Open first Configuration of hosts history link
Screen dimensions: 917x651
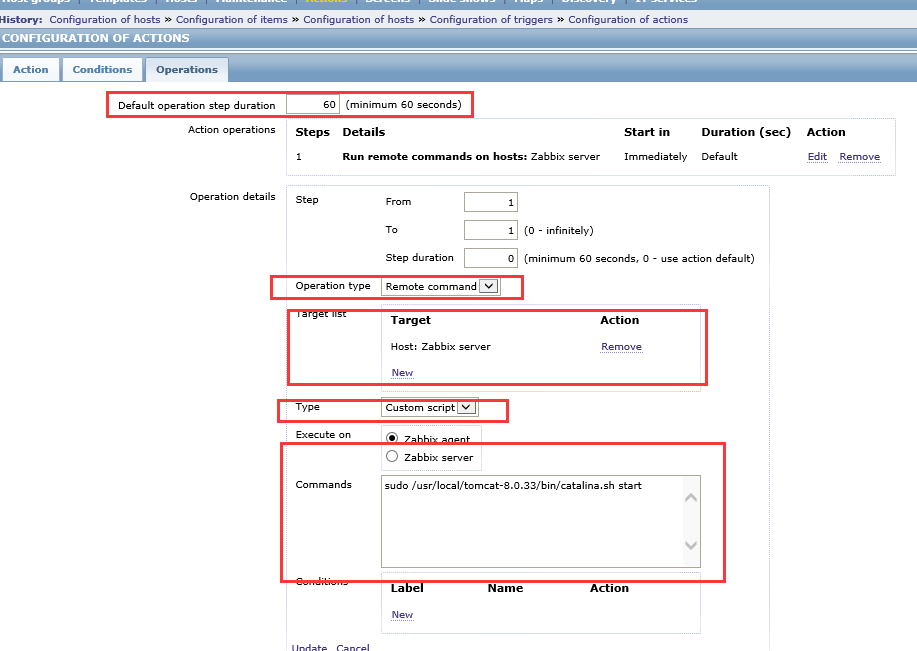coord(105,19)
